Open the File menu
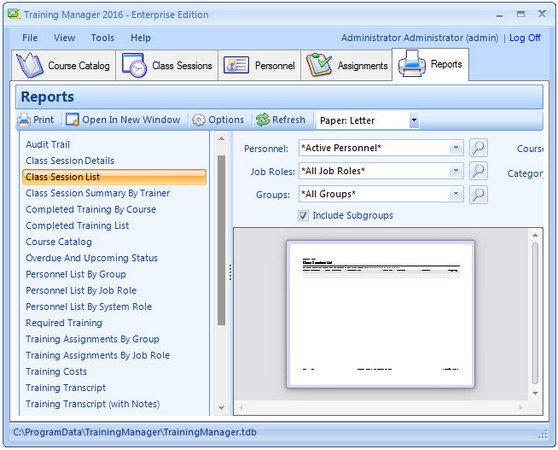The image size is (558, 450). tap(30, 38)
